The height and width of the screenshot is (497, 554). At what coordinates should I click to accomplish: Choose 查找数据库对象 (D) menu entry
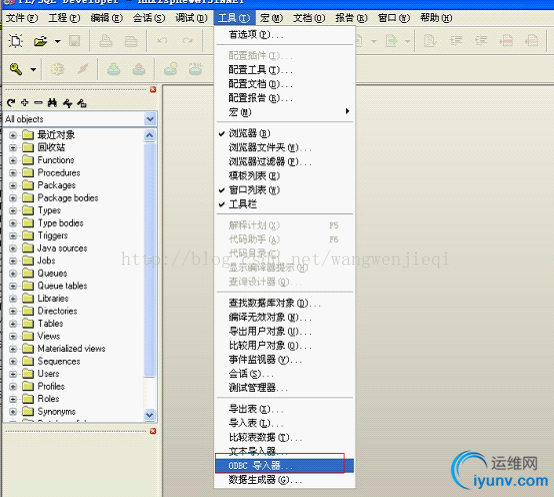pyautogui.click(x=285, y=303)
